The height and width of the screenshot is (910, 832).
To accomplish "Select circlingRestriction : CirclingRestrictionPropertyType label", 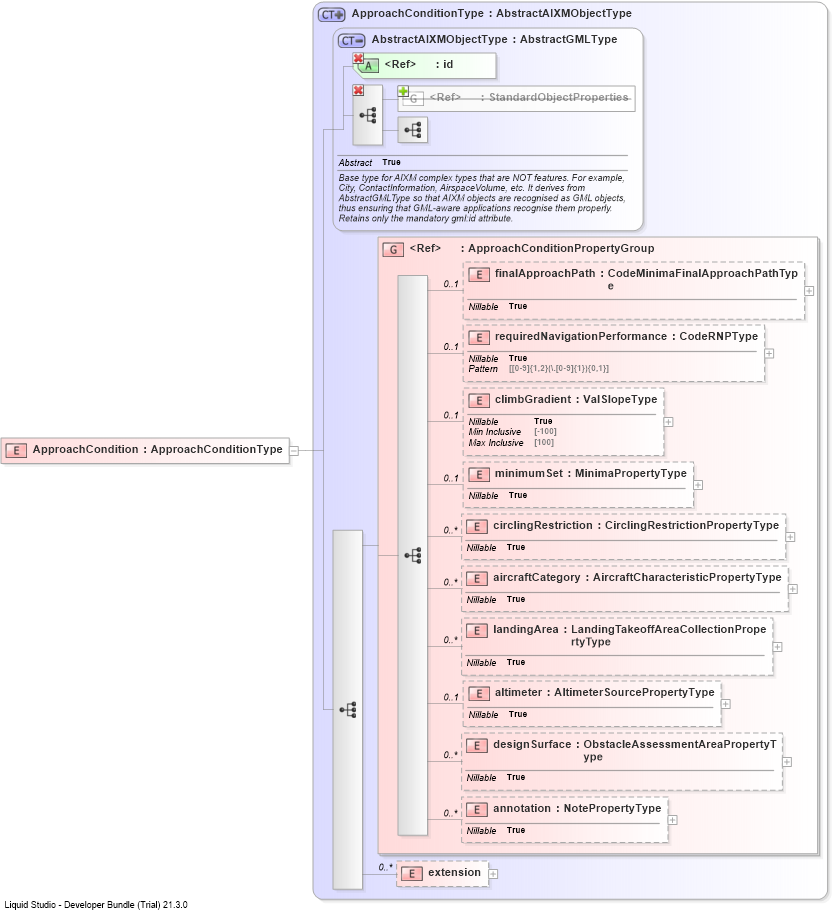I will [636, 525].
